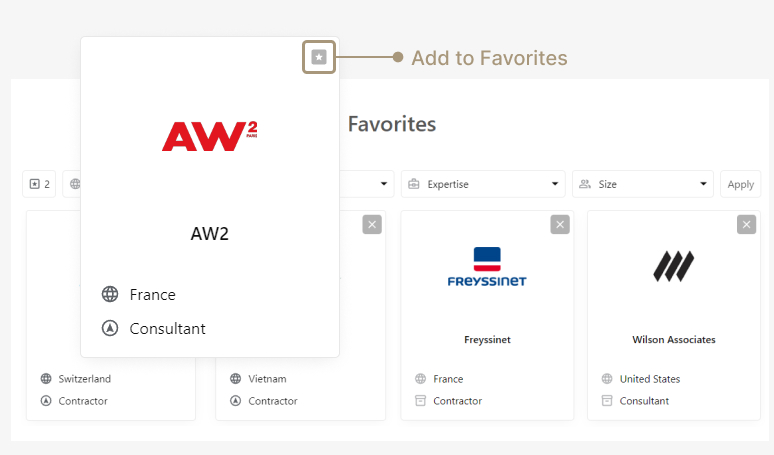Click the red AW2 logo
The width and height of the screenshot is (774, 455).
[x=210, y=136]
